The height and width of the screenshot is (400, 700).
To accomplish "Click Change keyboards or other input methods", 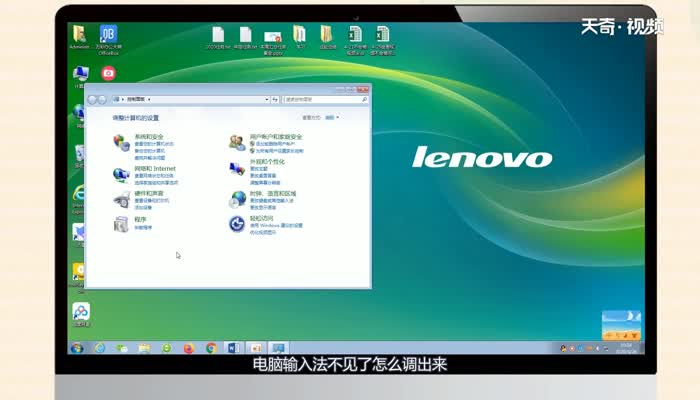I will pos(271,201).
